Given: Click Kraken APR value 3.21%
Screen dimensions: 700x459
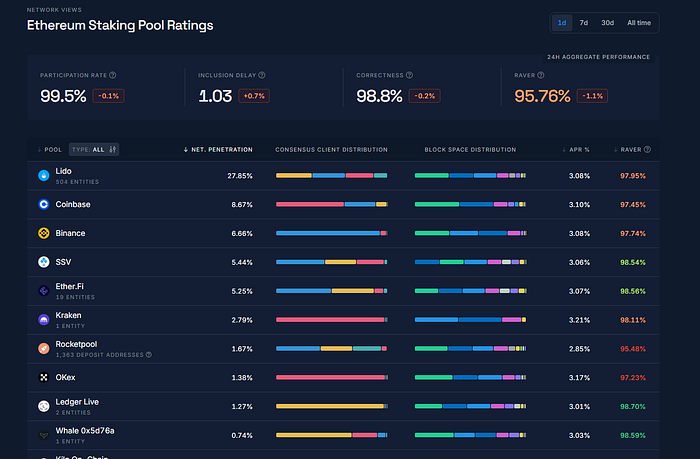Looking at the screenshot, I should pyautogui.click(x=579, y=320).
